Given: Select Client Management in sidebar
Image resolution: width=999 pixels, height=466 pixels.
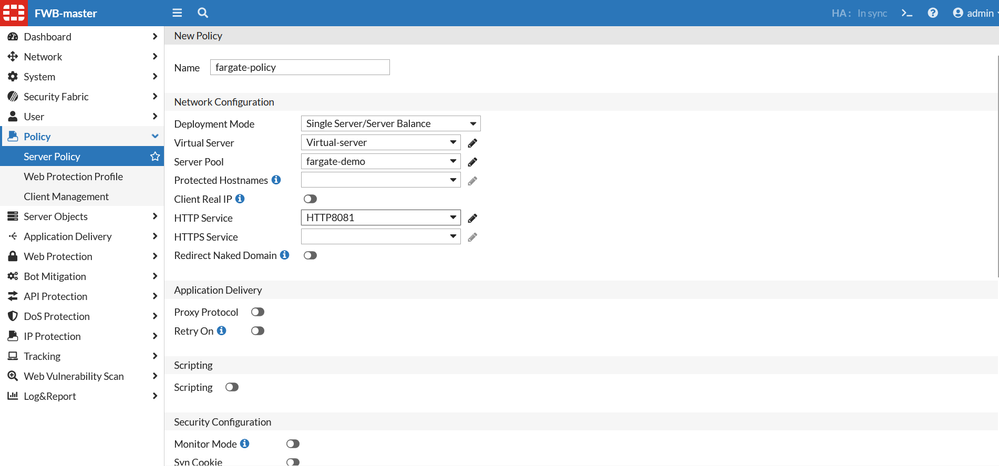Looking at the screenshot, I should 66,197.
